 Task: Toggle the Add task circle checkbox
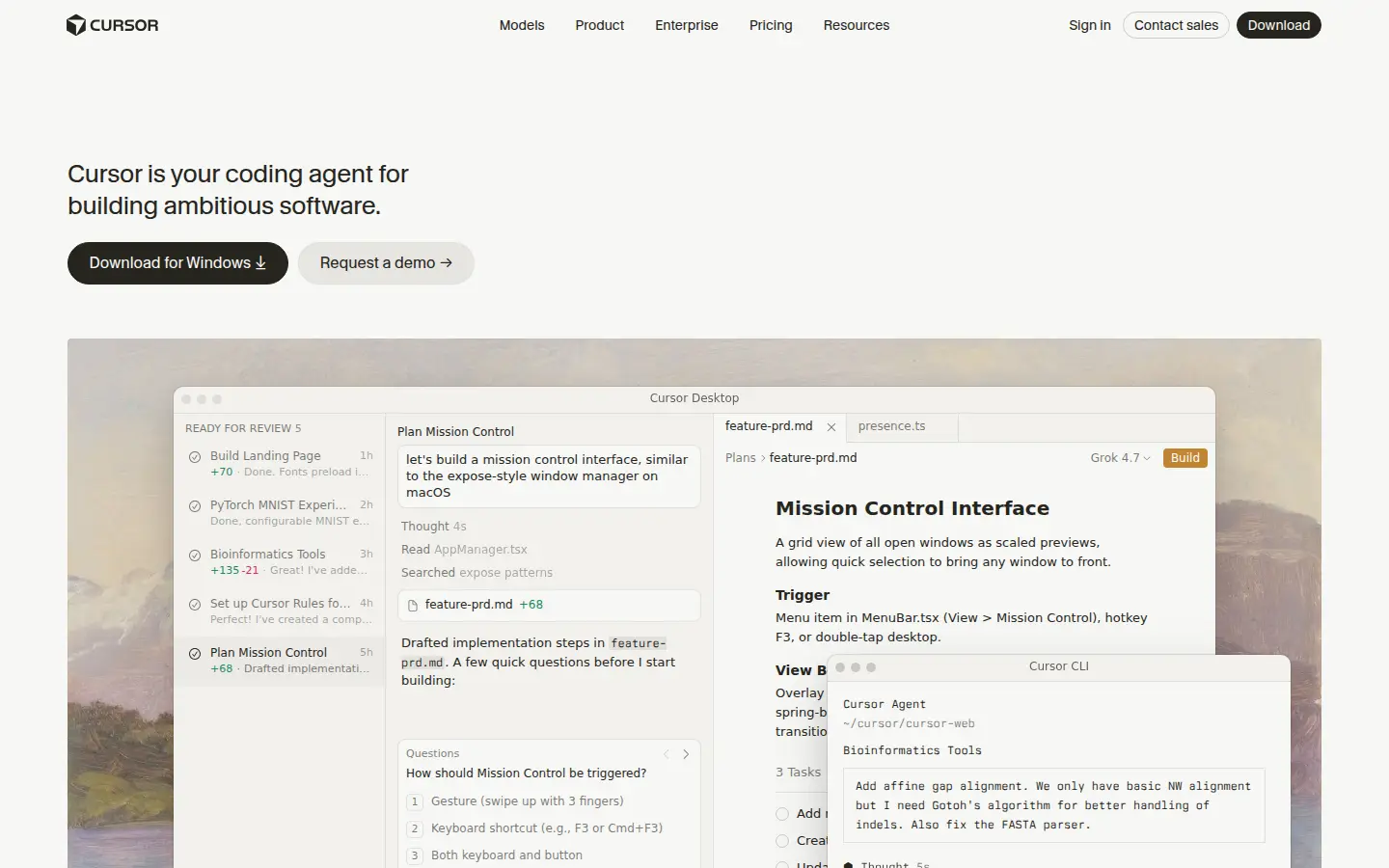pos(782,814)
